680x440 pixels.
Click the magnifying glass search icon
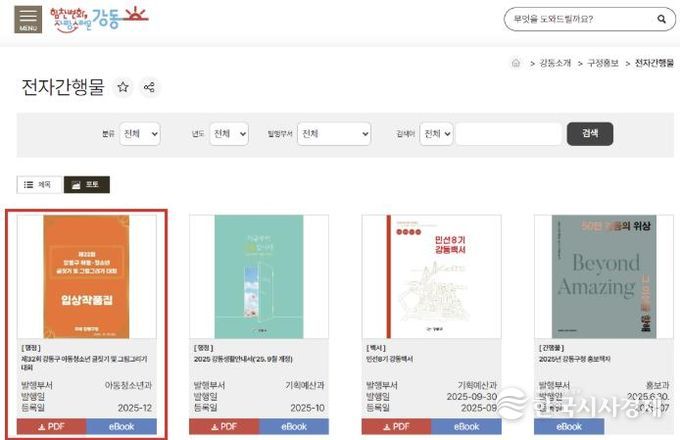pyautogui.click(x=661, y=19)
